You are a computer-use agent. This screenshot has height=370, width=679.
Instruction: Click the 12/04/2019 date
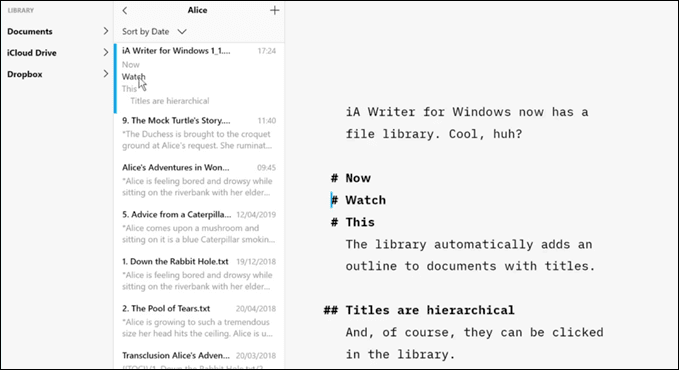click(x=256, y=214)
